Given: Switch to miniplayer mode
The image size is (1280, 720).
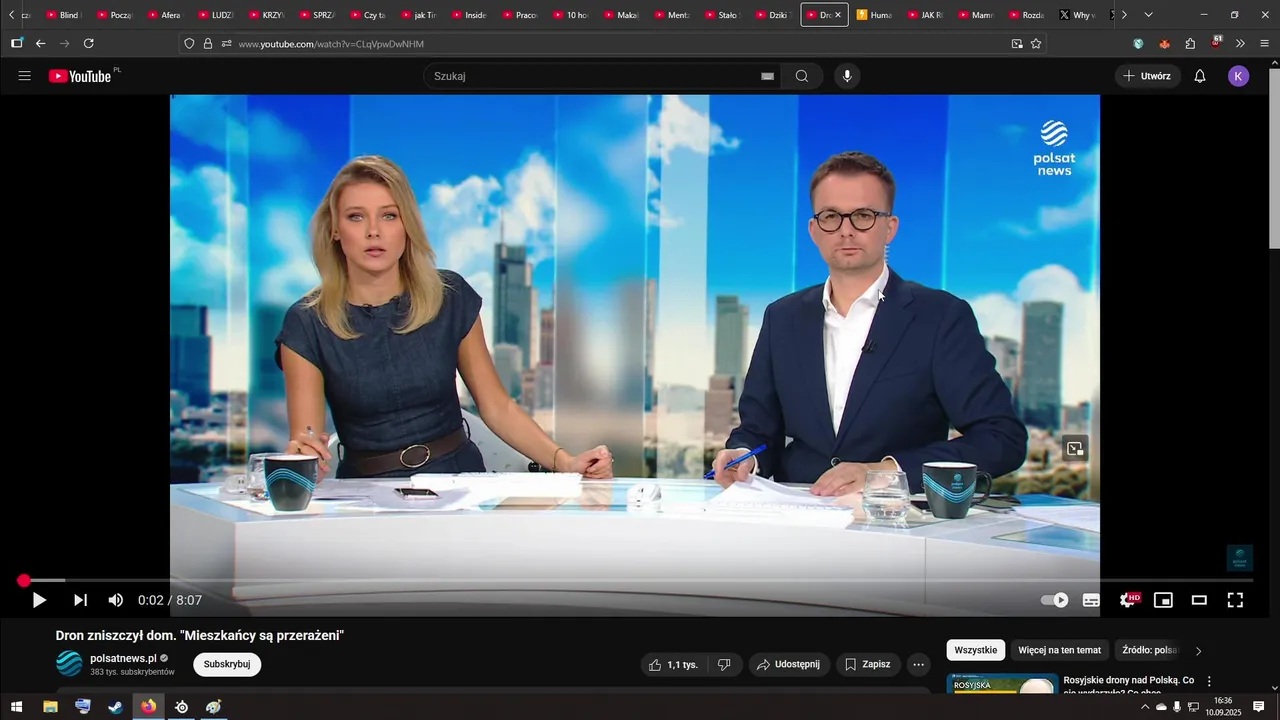Looking at the screenshot, I should [1163, 600].
